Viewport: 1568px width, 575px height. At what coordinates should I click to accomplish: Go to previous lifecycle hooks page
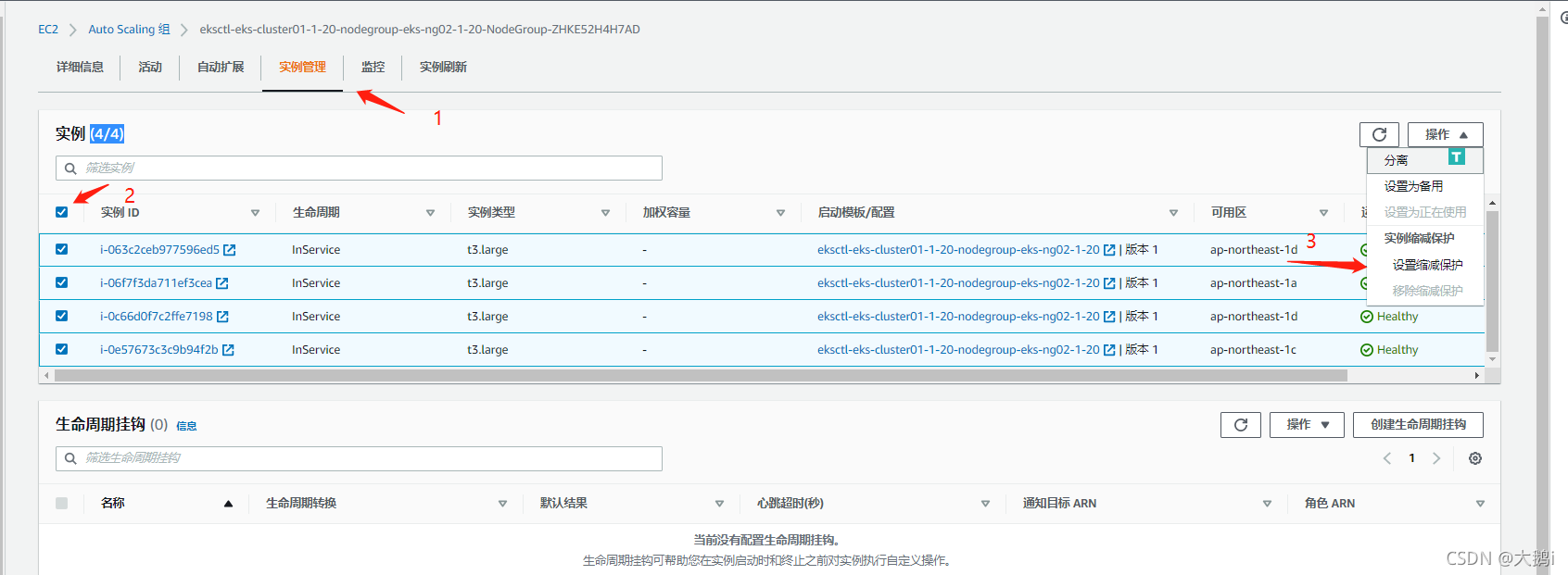pos(1387,458)
